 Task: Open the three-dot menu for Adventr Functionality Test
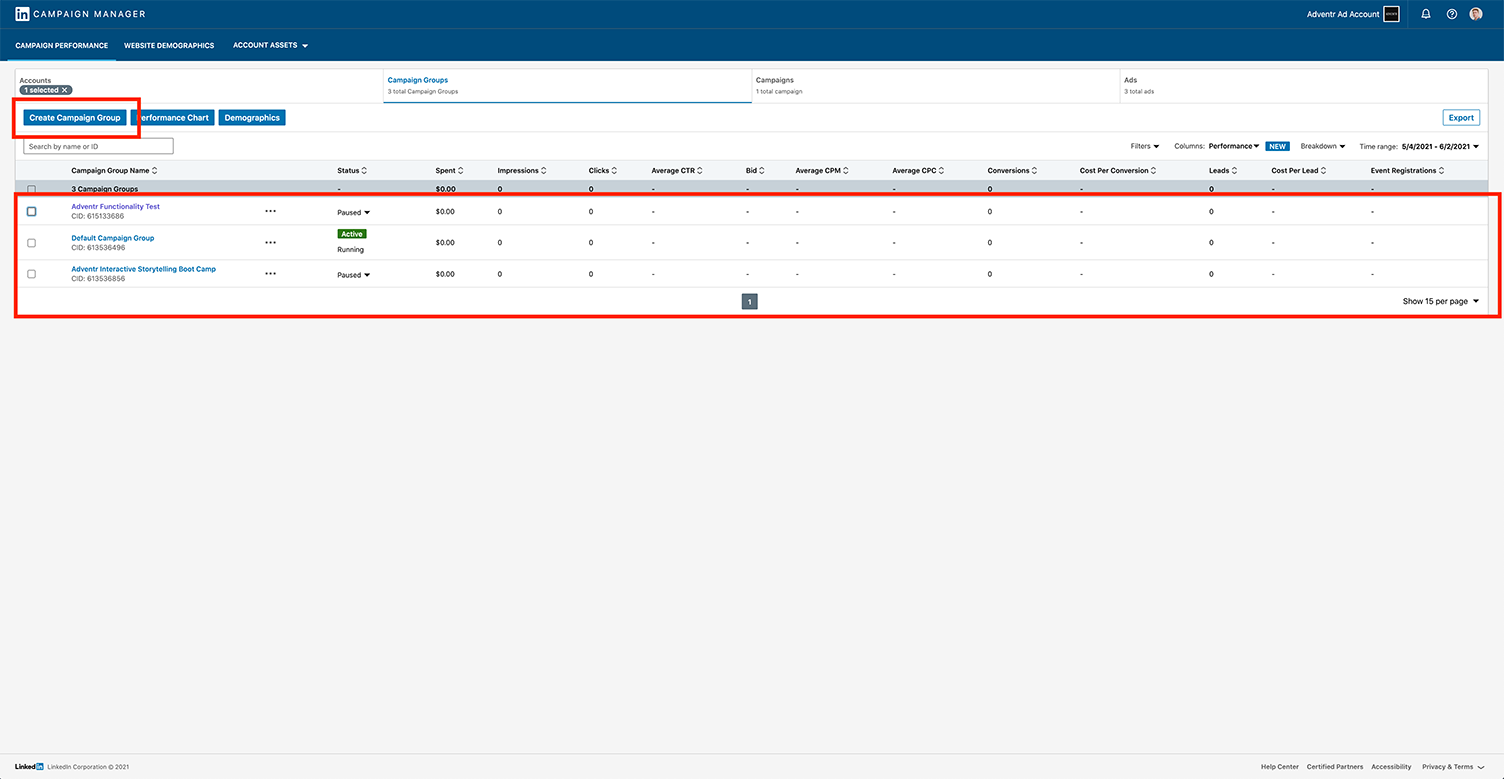click(270, 211)
